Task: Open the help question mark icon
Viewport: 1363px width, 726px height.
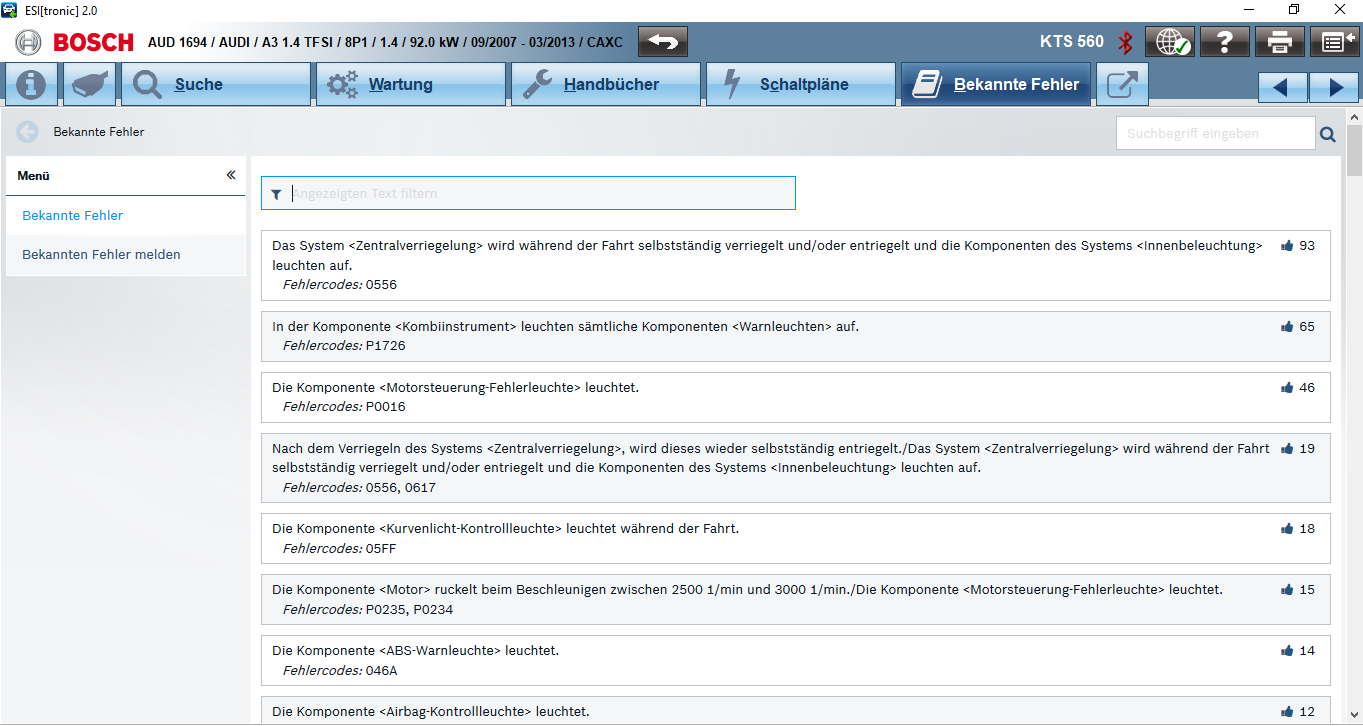Action: point(1224,42)
